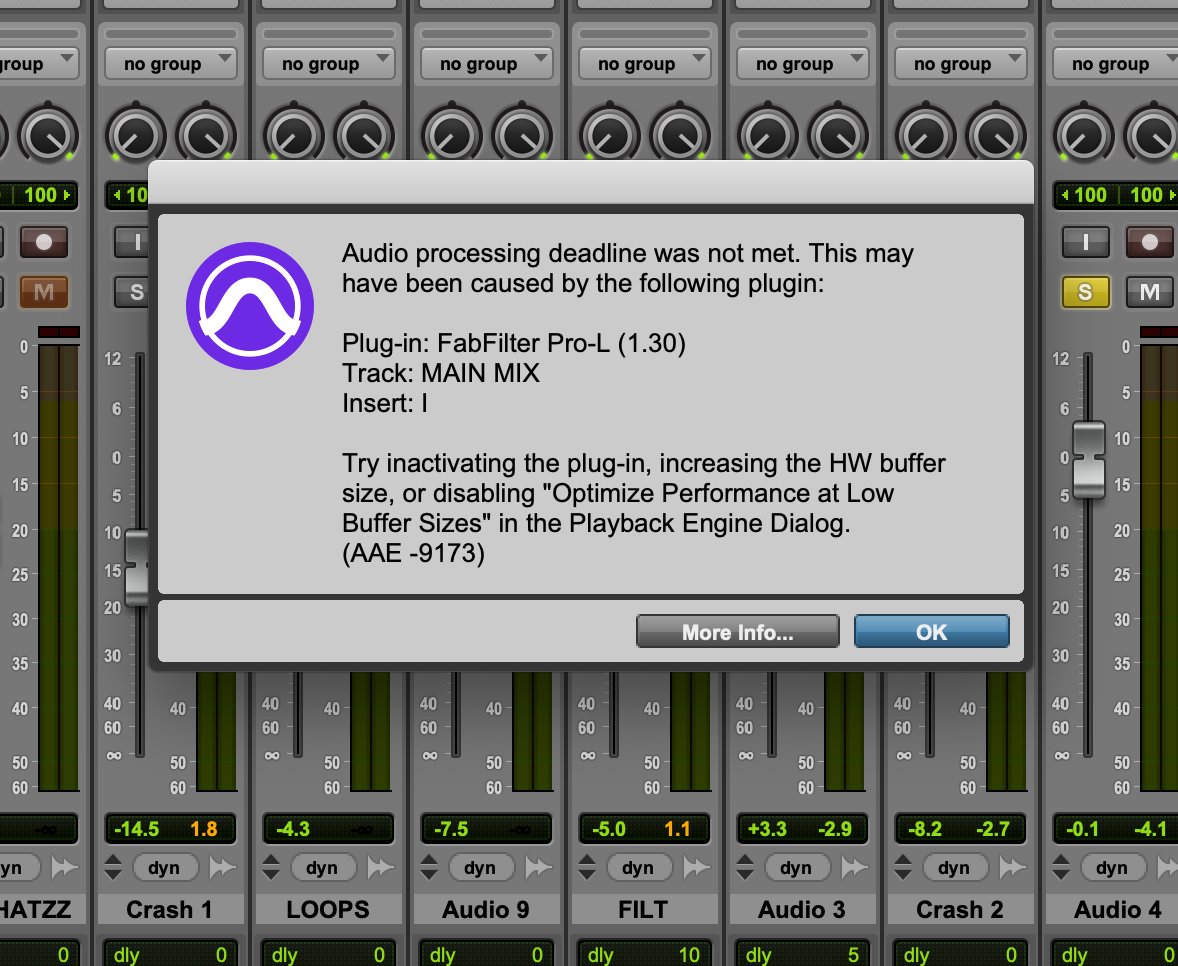Toggle input monitoring I on Audio 4
This screenshot has height=966, width=1178.
[1086, 242]
